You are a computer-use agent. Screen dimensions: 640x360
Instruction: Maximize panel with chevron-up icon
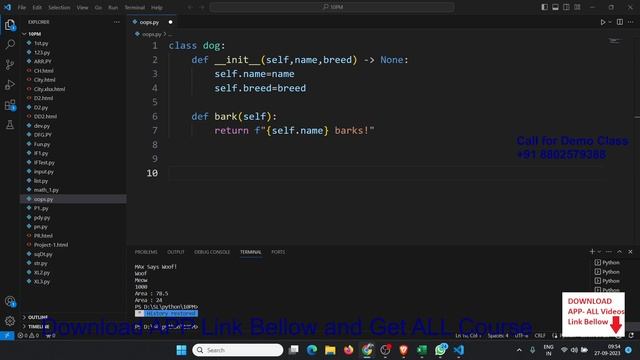coord(620,251)
